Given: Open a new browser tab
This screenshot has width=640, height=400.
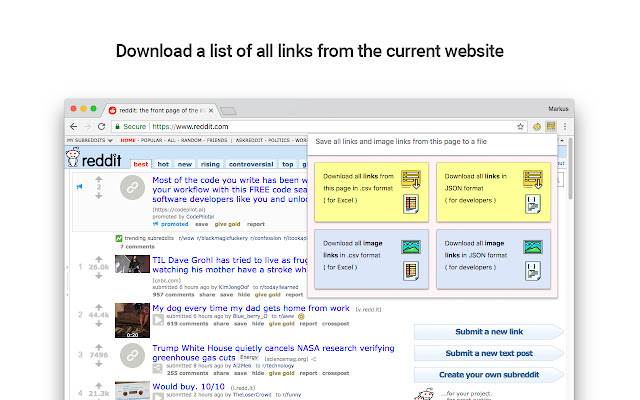Looking at the screenshot, I should click(228, 111).
